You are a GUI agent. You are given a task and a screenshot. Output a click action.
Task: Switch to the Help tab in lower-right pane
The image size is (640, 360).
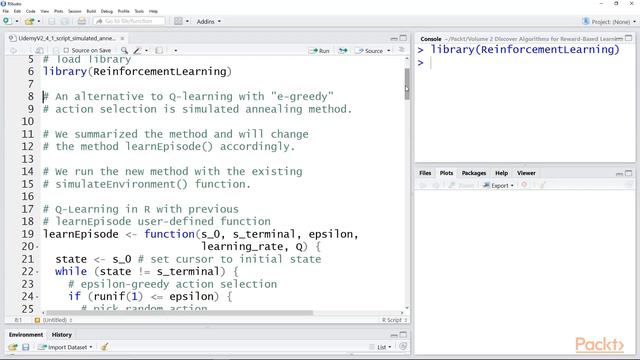[501, 173]
